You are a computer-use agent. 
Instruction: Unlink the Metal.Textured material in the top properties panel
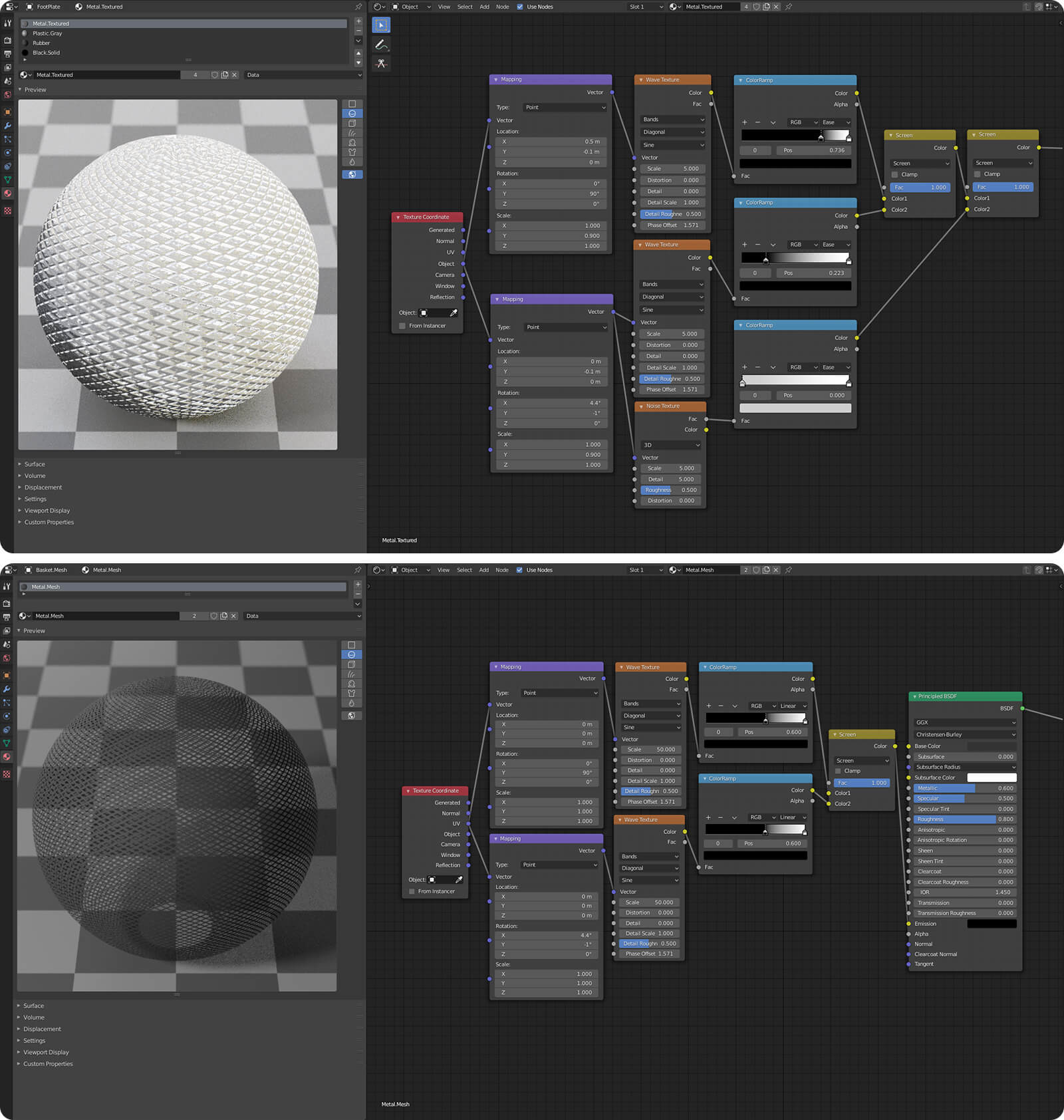tap(235, 75)
